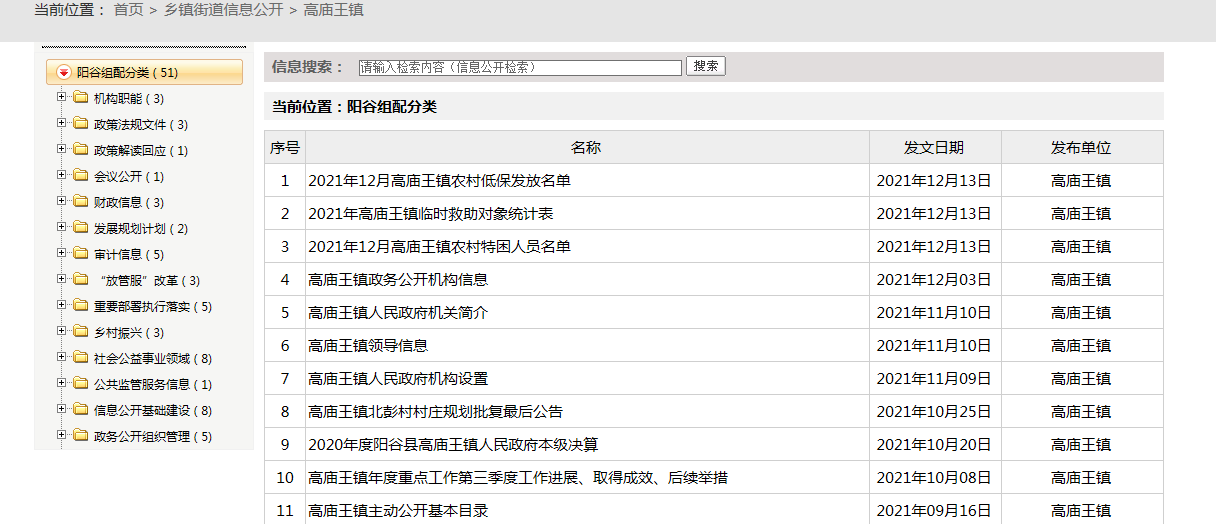Viewport: 1216px width, 524px height.
Task: Click folder icon next to 政务公开组织管理
Action: pyautogui.click(x=80, y=436)
